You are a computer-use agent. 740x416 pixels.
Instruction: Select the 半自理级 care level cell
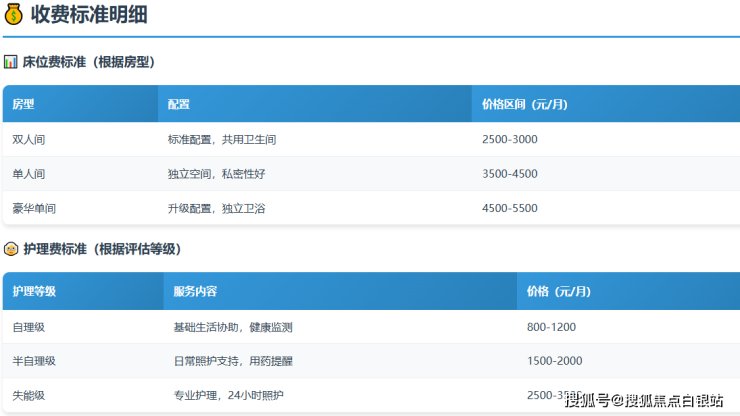click(x=34, y=361)
